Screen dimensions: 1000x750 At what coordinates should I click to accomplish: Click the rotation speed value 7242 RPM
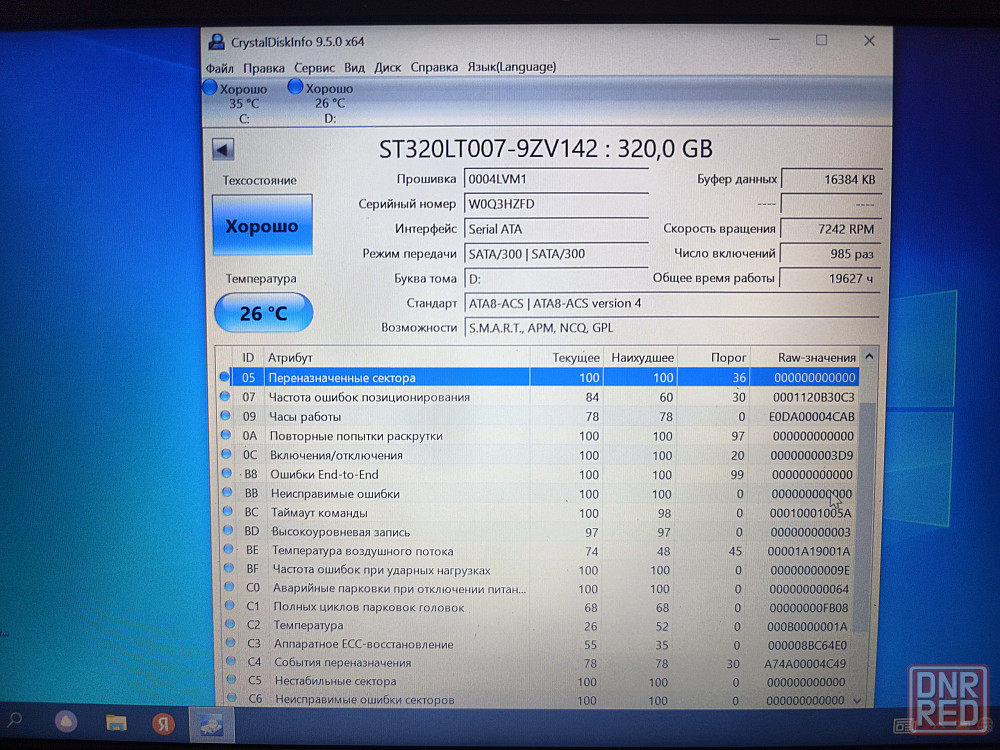point(830,229)
